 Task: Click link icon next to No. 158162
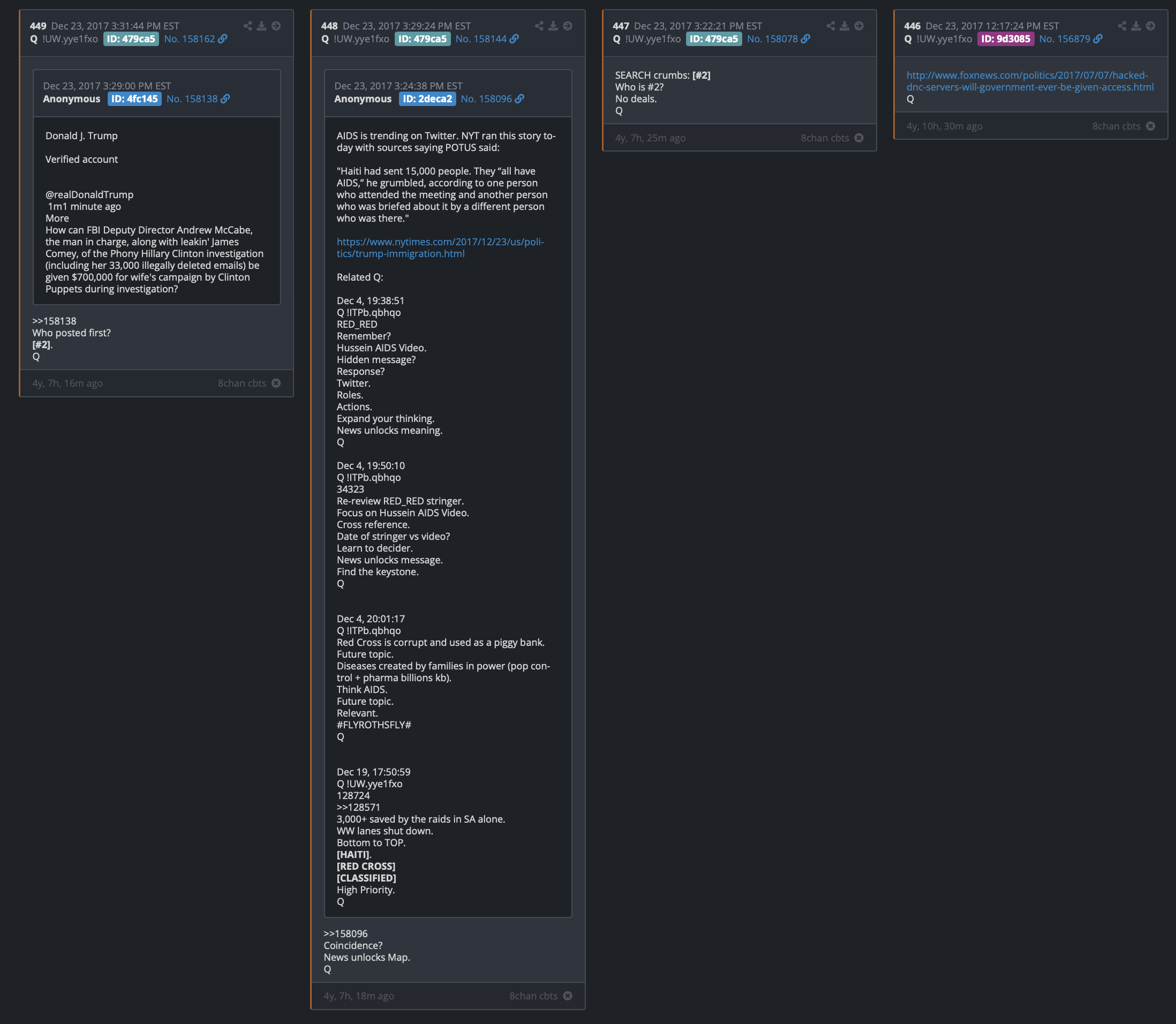point(223,39)
